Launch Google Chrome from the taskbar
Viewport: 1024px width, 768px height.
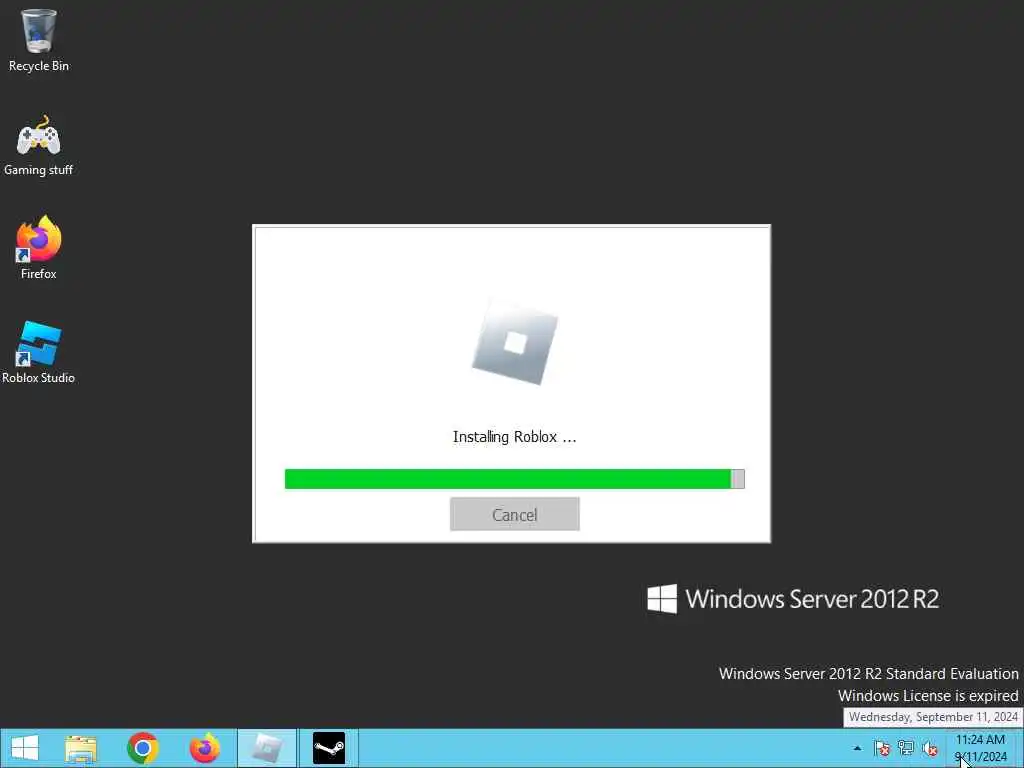(142, 748)
